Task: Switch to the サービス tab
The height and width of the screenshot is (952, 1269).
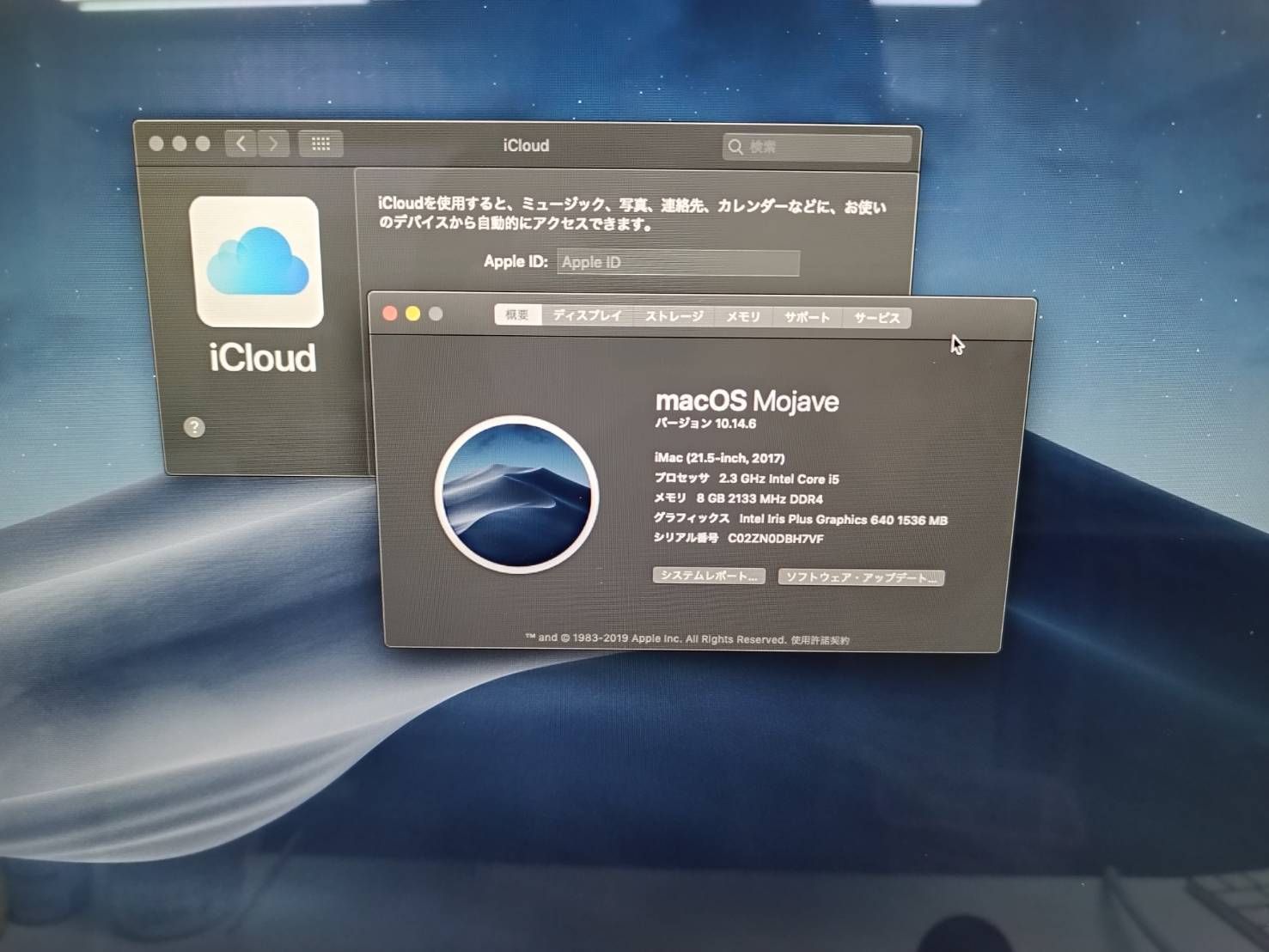Action: [876, 318]
